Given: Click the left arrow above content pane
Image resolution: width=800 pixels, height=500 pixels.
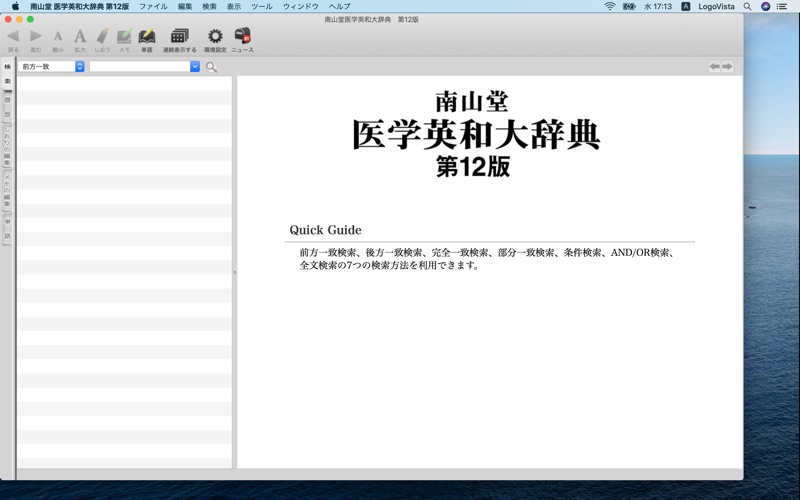Looking at the screenshot, I should point(715,66).
